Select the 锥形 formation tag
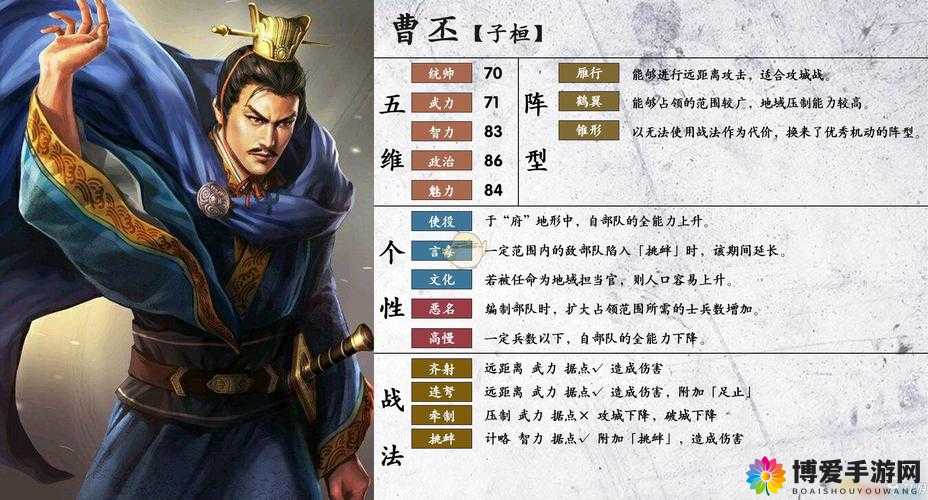Screen dimensions: 928x500 [589, 130]
